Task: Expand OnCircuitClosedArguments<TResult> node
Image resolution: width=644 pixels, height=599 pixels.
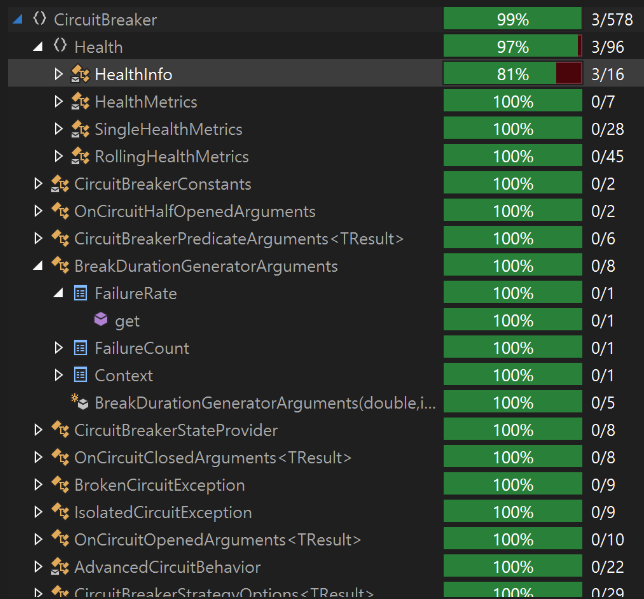Action: (38, 458)
